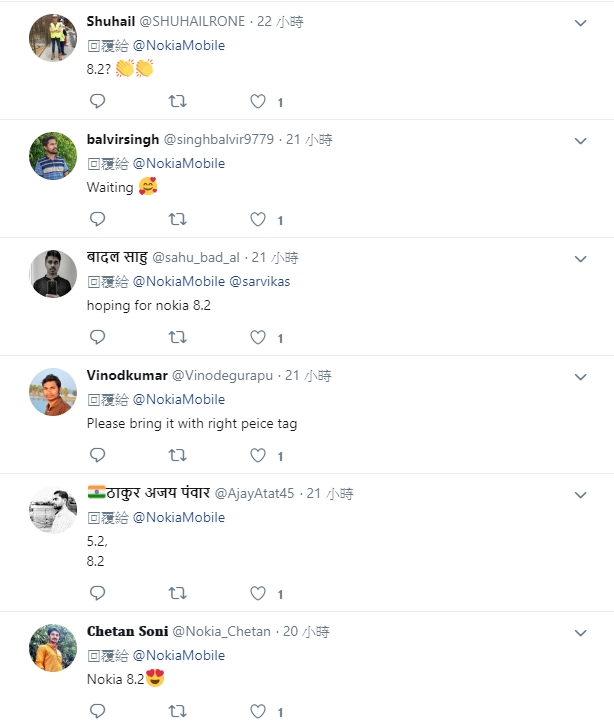Open more options on Shuhail's tweet
Viewport: 614px width, 728px height.
(580, 22)
